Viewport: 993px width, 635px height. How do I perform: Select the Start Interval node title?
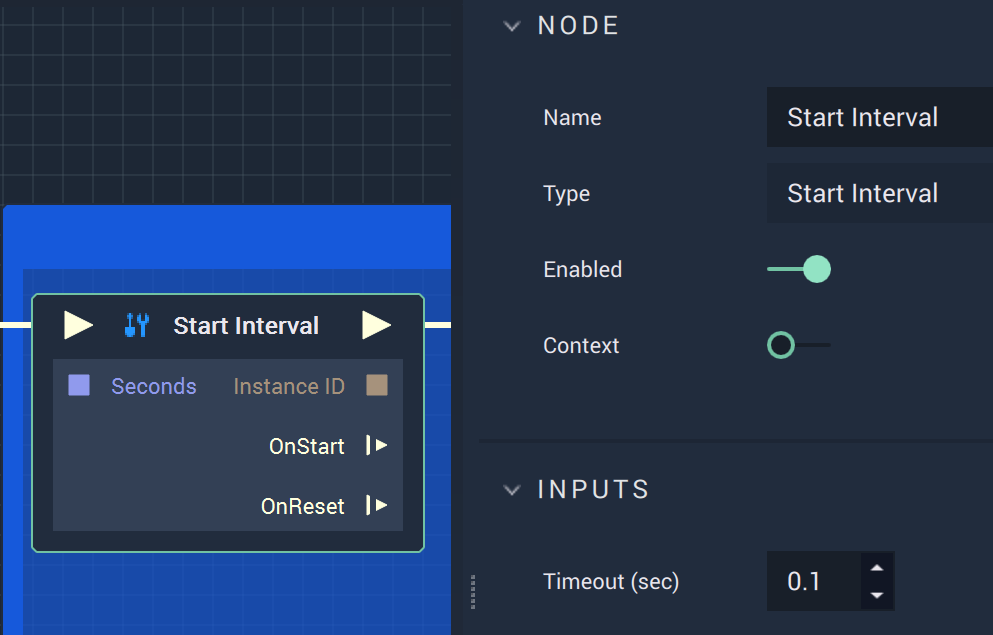coord(246,325)
